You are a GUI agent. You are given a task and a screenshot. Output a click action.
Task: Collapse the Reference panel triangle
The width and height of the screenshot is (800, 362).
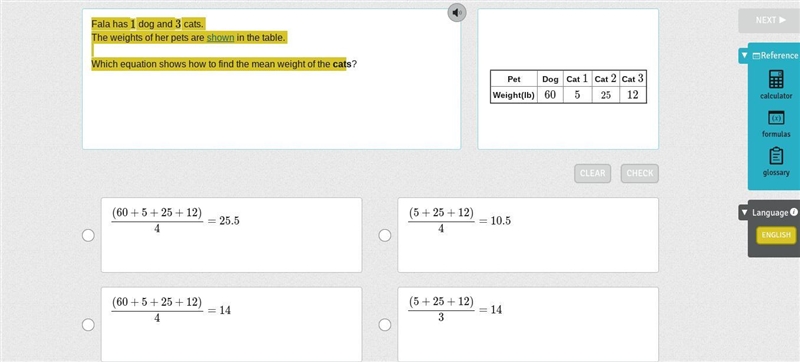click(x=745, y=55)
